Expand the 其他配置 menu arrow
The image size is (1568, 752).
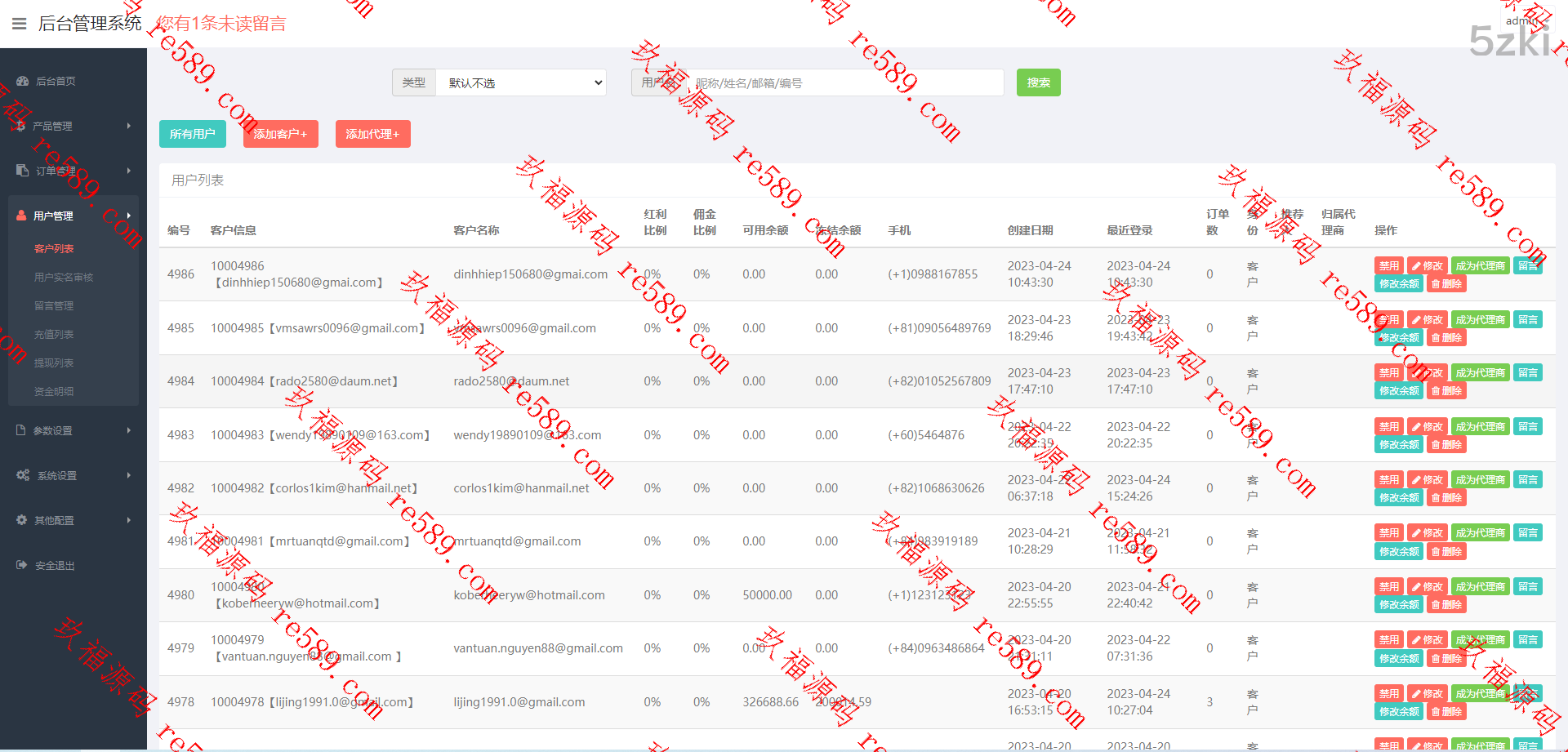point(129,520)
